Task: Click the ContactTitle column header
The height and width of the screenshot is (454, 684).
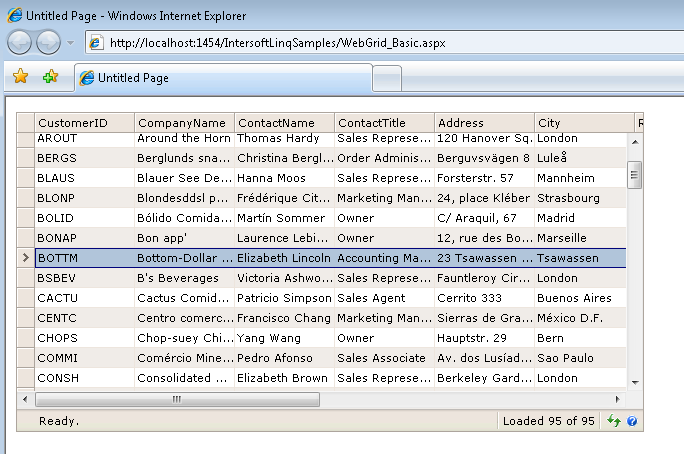Action: tap(384, 123)
